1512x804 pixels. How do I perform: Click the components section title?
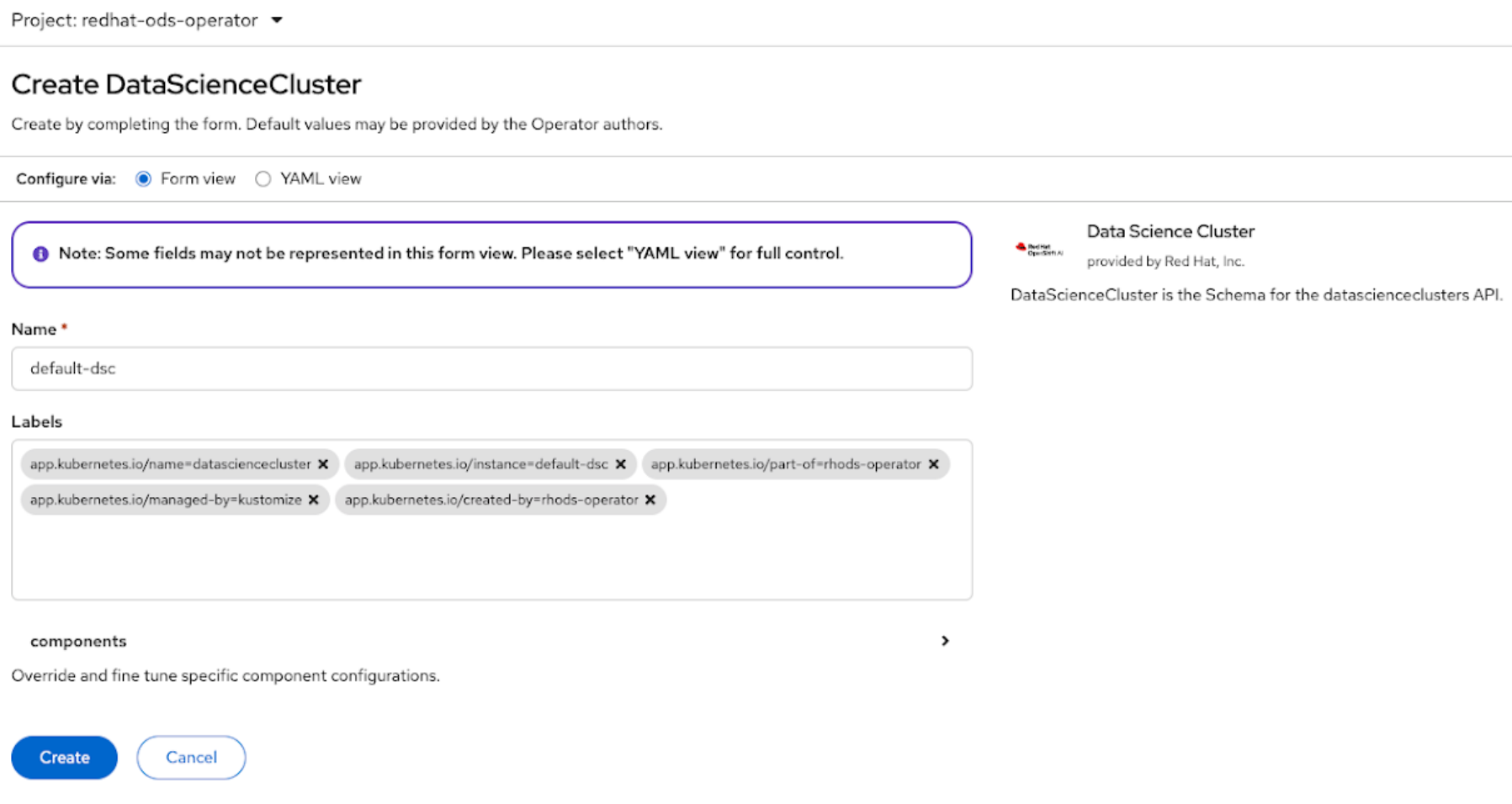pyautogui.click(x=78, y=642)
